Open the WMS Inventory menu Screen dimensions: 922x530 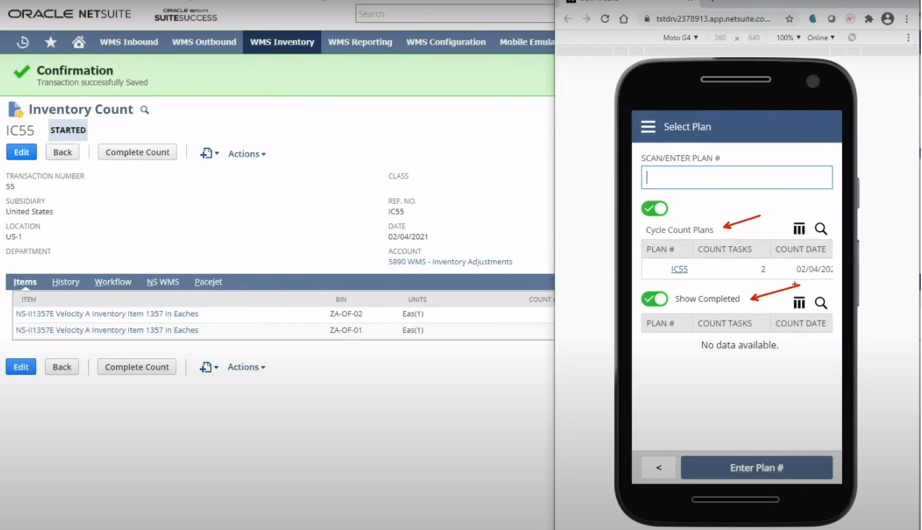282,42
